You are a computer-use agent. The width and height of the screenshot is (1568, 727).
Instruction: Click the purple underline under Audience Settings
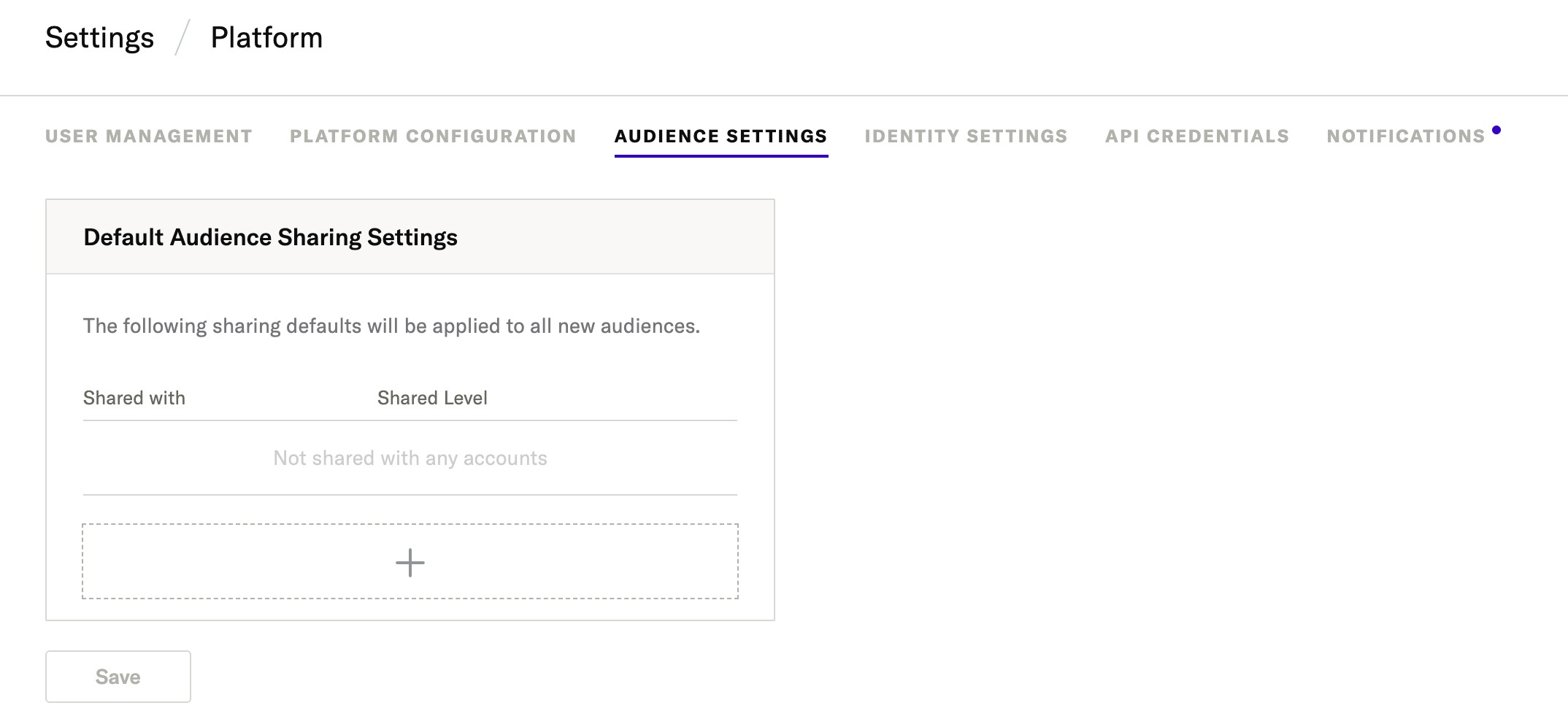click(x=720, y=155)
